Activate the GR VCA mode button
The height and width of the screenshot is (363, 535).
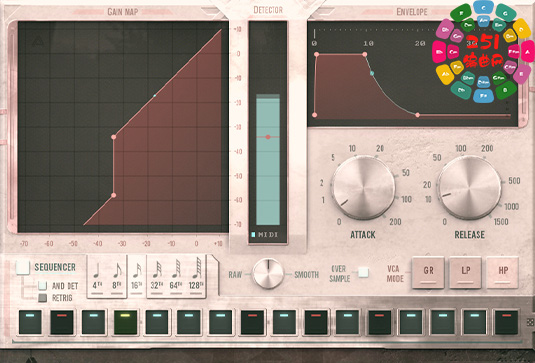[x=428, y=272]
